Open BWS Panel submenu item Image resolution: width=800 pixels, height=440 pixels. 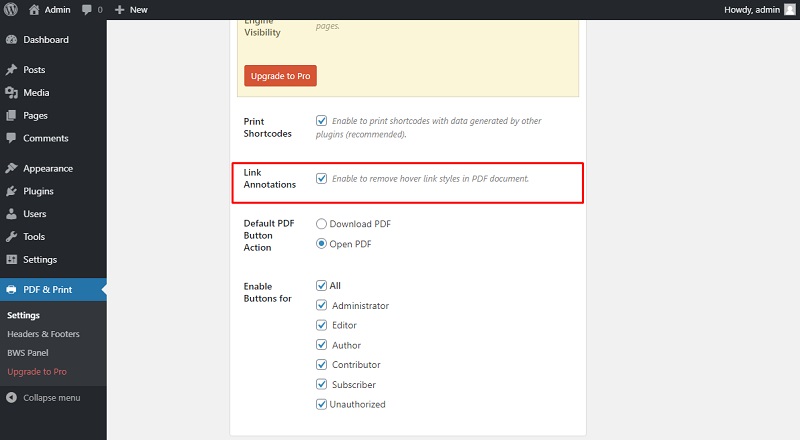pyautogui.click(x=28, y=353)
